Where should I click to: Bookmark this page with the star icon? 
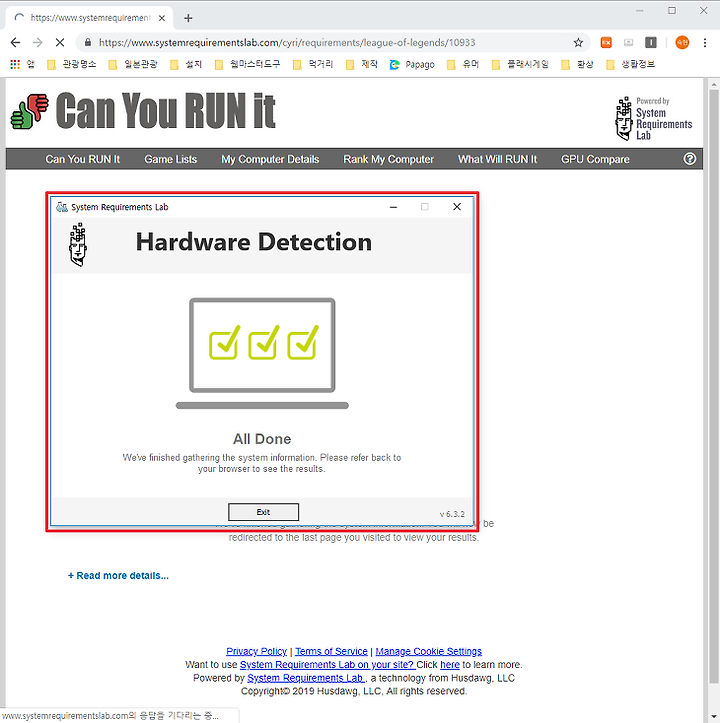(x=578, y=43)
